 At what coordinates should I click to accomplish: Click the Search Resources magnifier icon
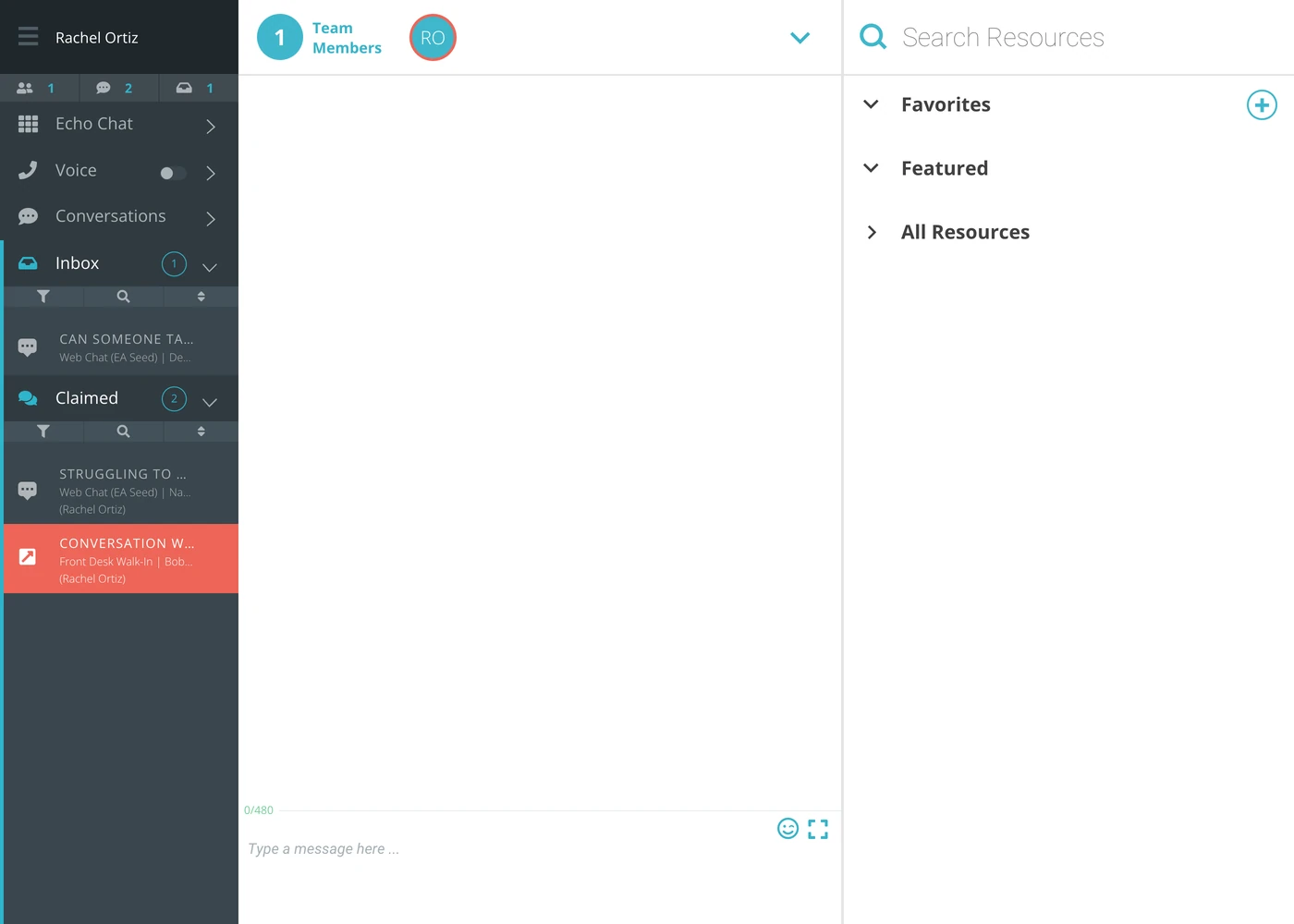click(873, 37)
